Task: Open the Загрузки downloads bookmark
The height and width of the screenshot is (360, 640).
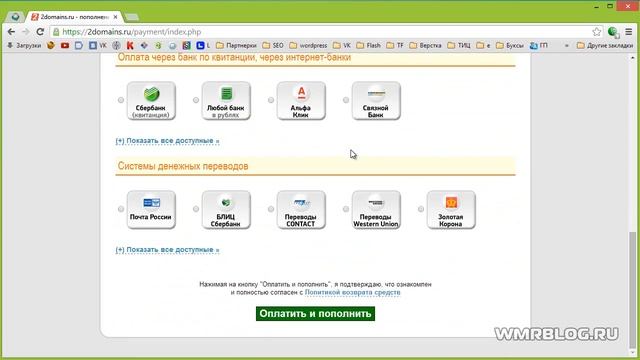Action: pos(24,45)
